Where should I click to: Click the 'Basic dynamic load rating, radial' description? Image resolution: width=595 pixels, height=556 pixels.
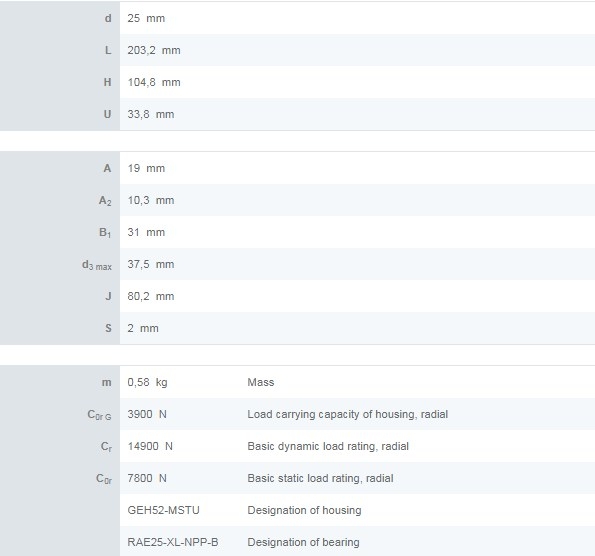pos(328,446)
